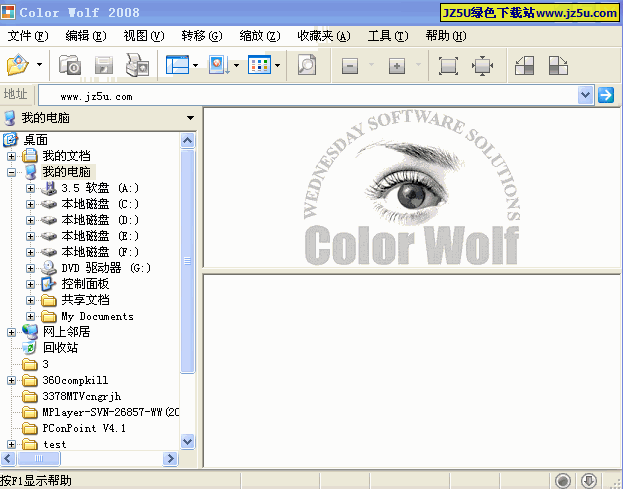Screen dimensions: 623x489
Task: Click the print toolbar icon
Action: [137, 65]
